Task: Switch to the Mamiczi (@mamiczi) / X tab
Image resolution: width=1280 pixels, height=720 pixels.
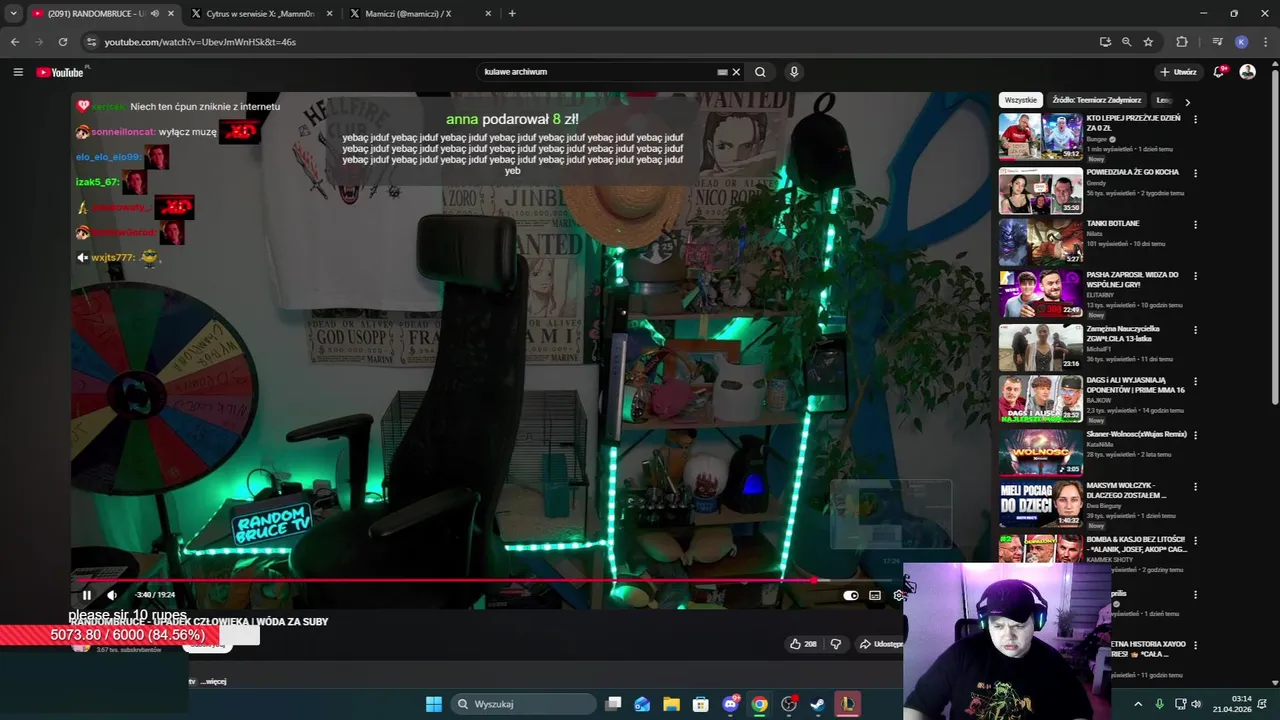Action: click(420, 14)
